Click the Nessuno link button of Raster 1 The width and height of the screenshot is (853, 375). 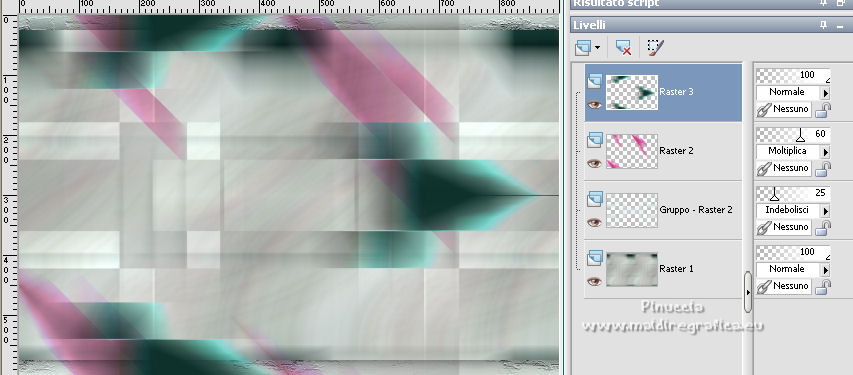784,286
